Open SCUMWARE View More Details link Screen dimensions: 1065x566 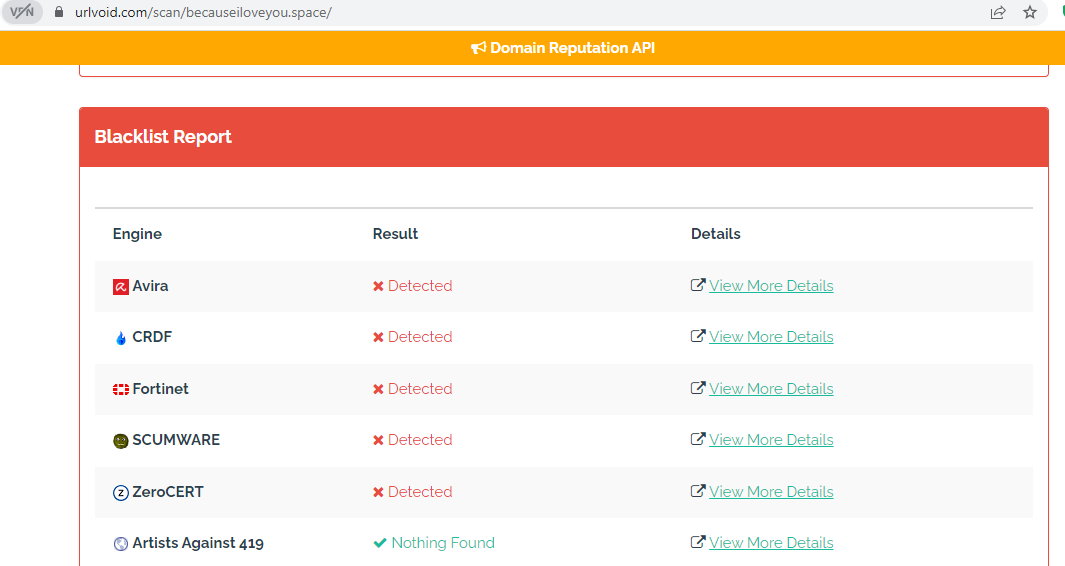(771, 440)
